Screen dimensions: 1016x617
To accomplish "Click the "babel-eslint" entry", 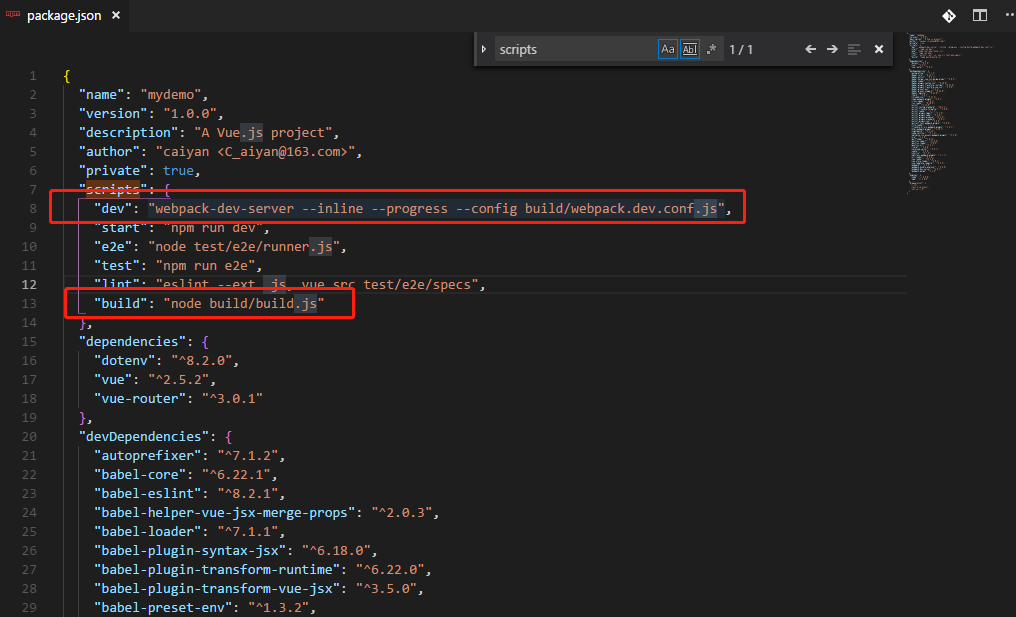I will pyautogui.click(x=148, y=493).
